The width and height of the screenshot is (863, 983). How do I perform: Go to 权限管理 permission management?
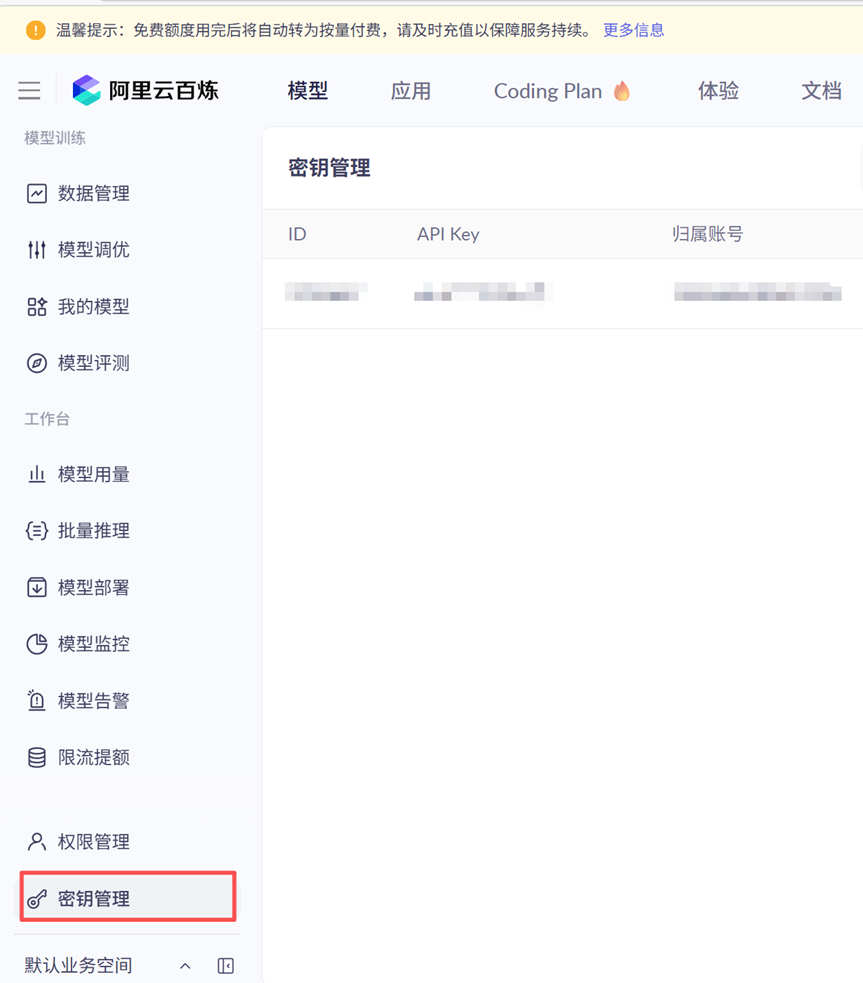click(x=95, y=841)
